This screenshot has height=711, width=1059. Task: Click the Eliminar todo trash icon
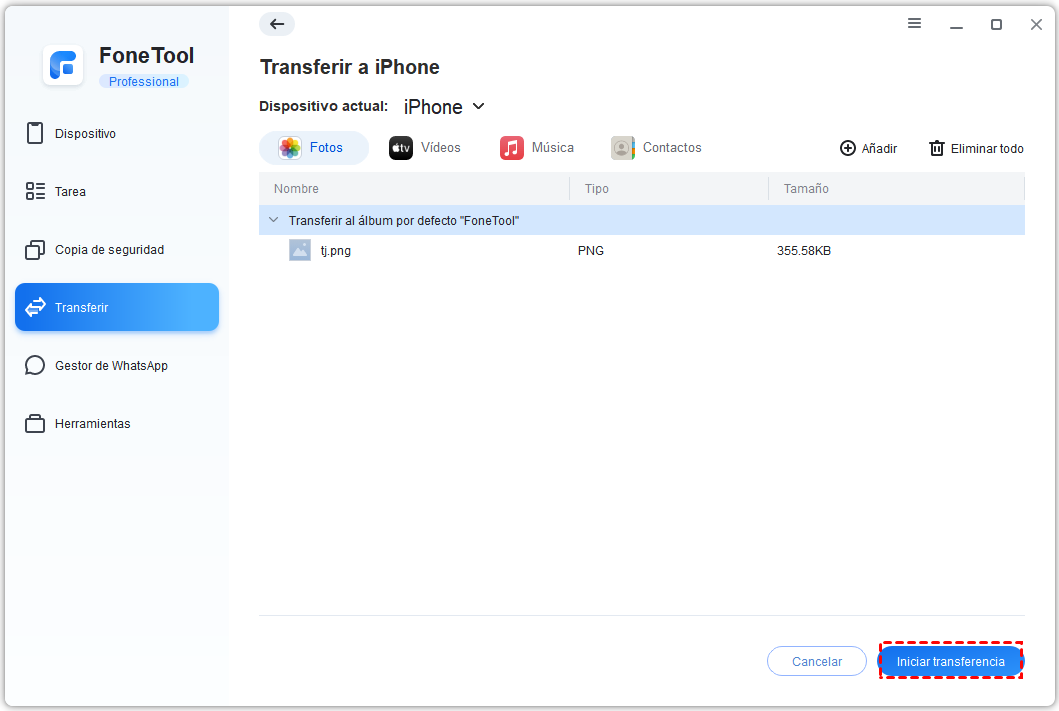click(x=937, y=148)
